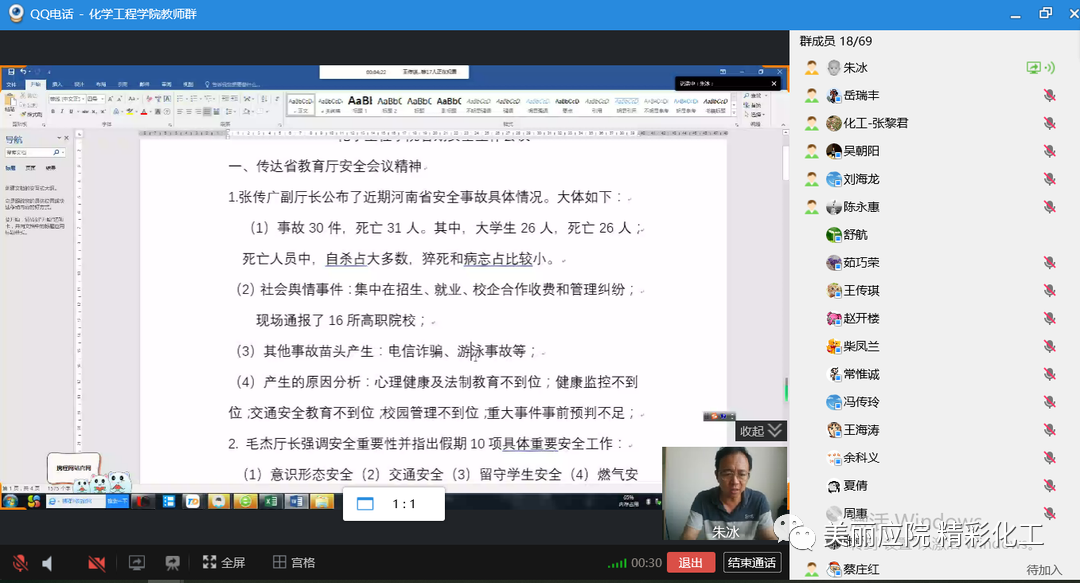Select member 化工-张黎君 in the list

point(874,123)
